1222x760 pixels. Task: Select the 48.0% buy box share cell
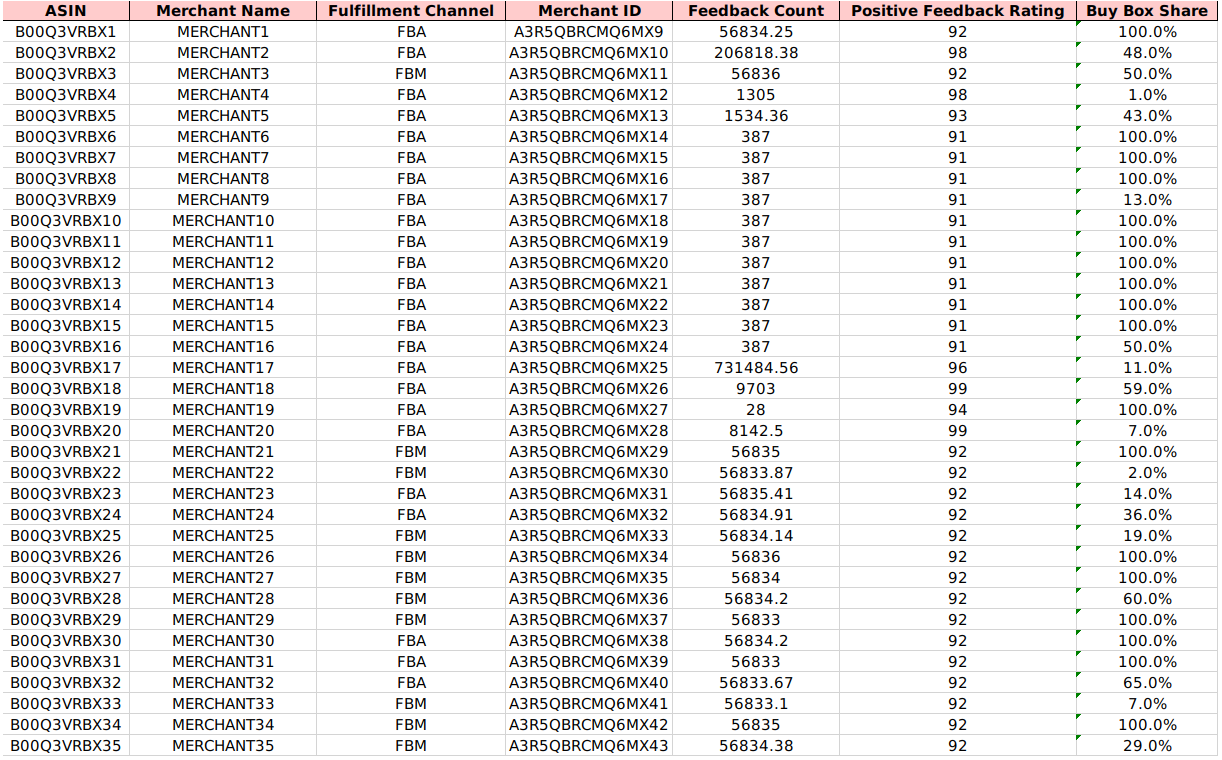1147,53
